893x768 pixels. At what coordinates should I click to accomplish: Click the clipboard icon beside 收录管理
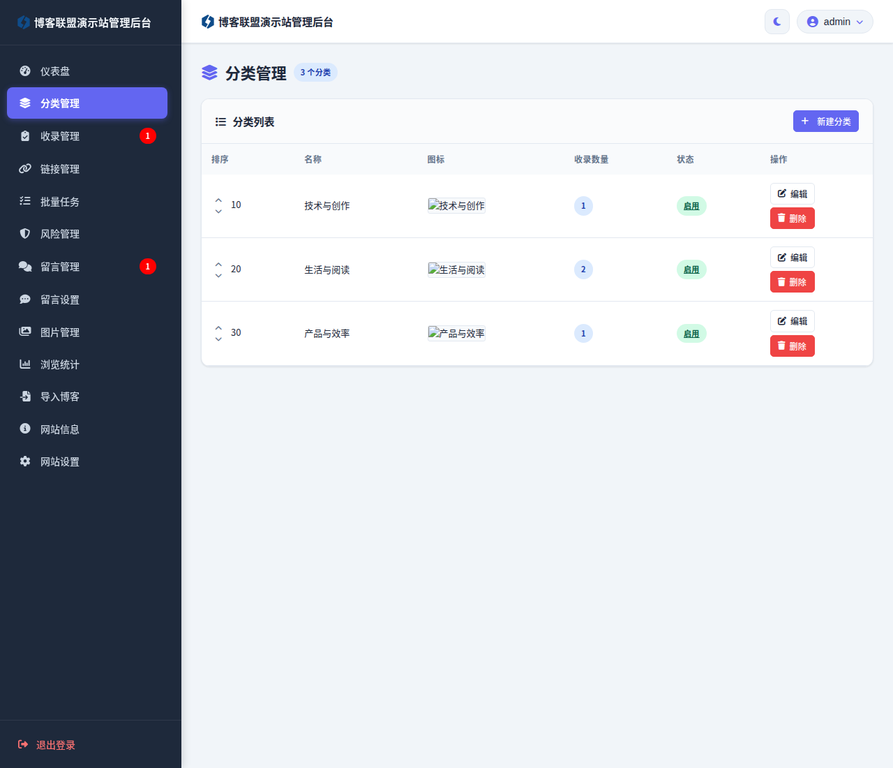tap(25, 136)
